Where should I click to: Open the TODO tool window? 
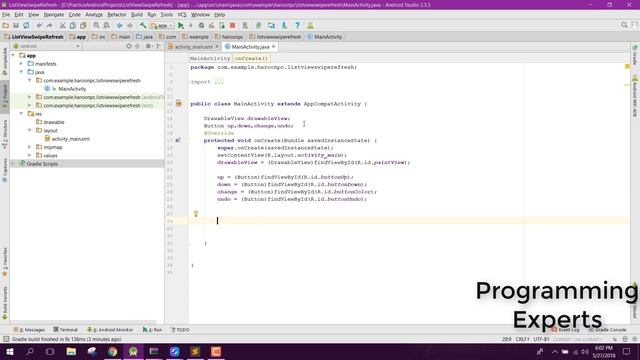pyautogui.click(x=180, y=330)
